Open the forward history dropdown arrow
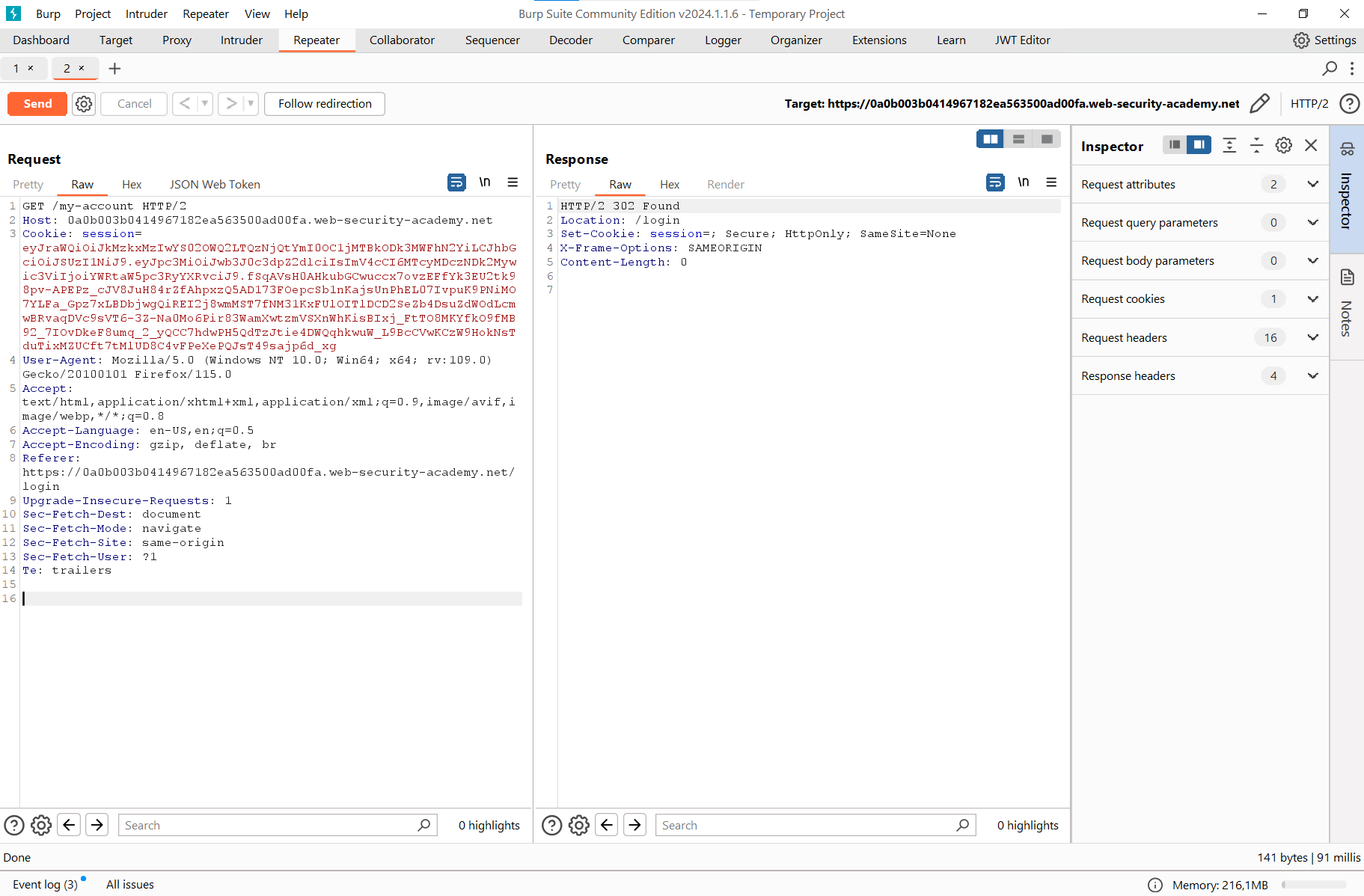The height and width of the screenshot is (896, 1364). (251, 104)
